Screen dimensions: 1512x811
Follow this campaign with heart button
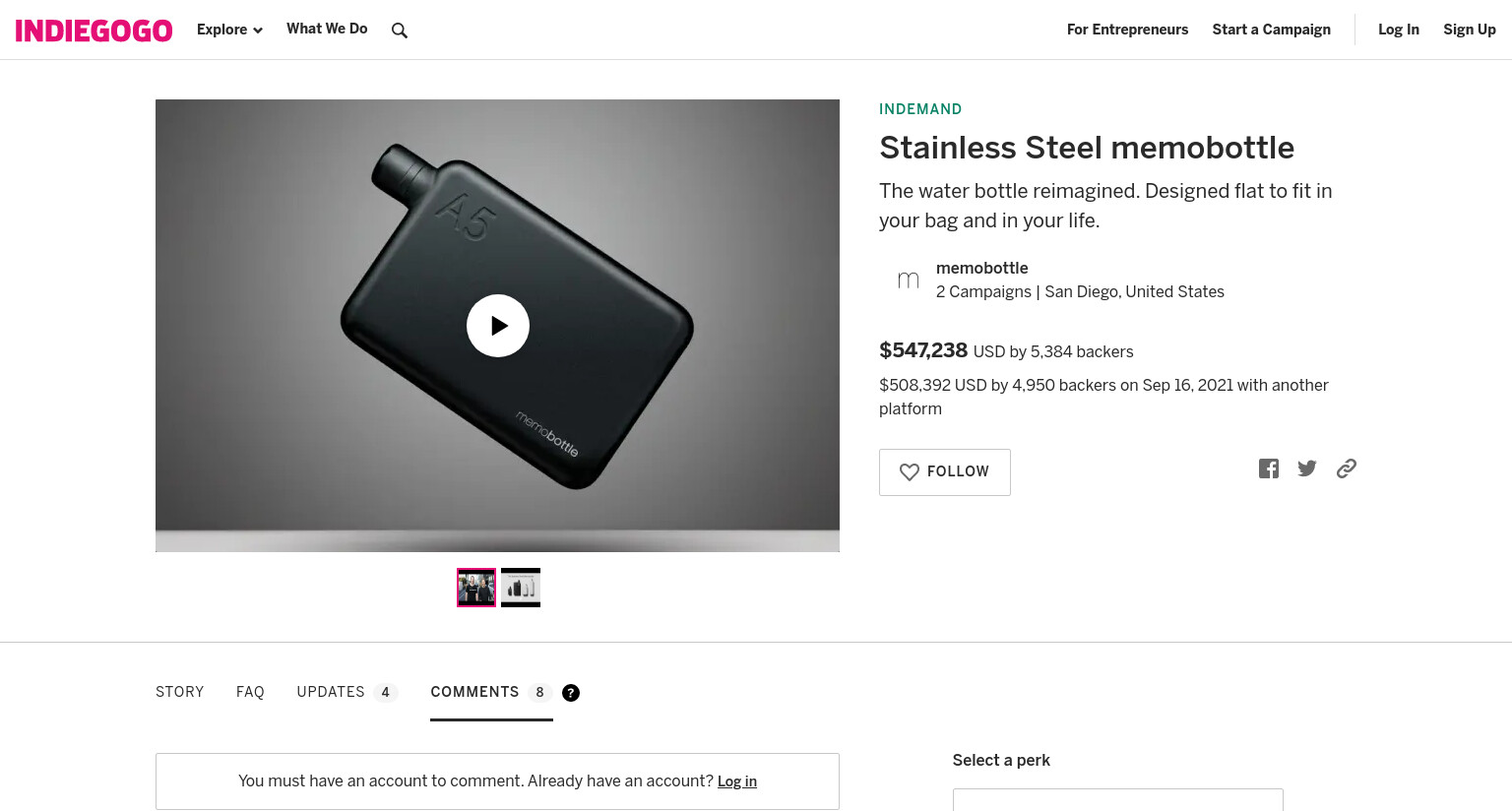[x=945, y=472]
